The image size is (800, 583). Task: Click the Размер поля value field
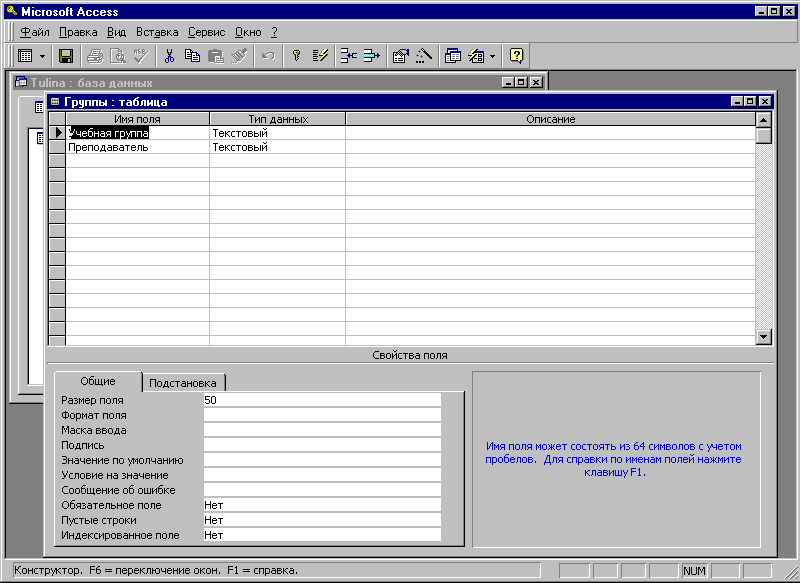[x=321, y=400]
